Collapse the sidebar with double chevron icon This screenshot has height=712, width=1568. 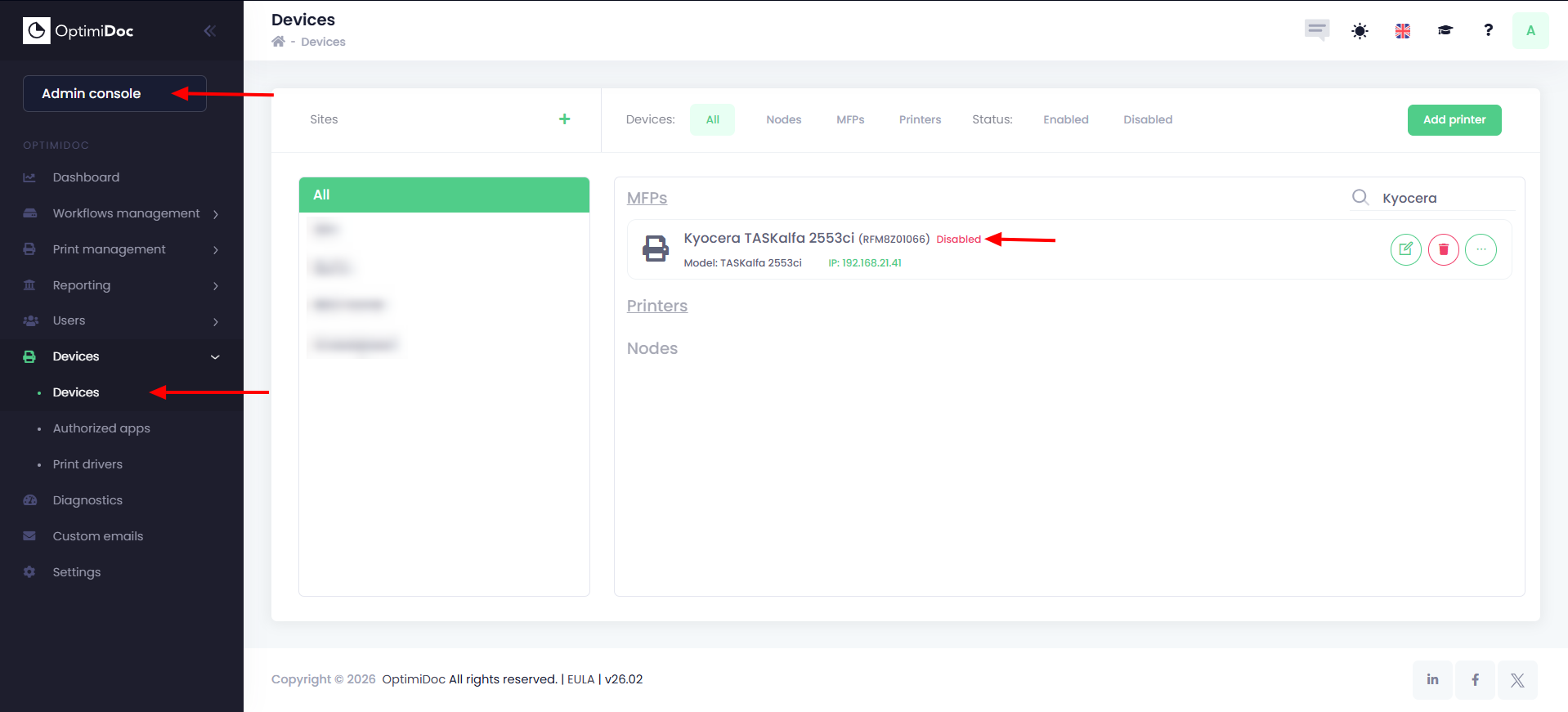210,31
